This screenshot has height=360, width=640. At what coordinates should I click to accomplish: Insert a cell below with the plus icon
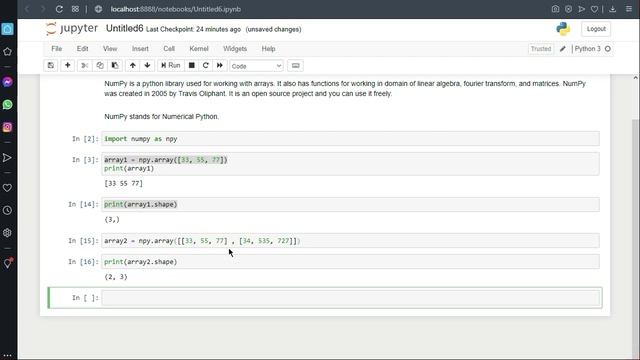[67, 65]
